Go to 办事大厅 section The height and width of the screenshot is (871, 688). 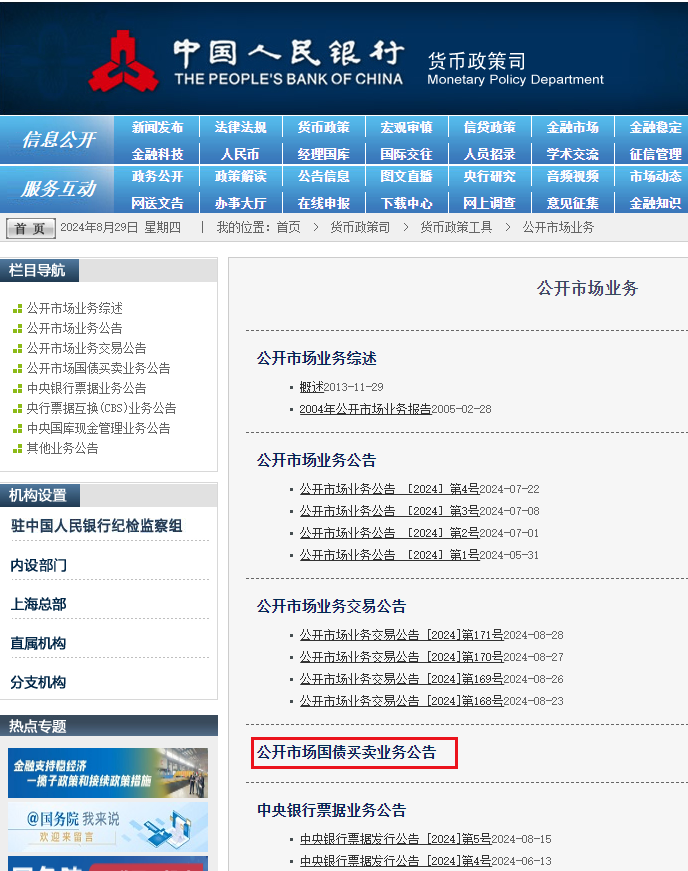240,203
